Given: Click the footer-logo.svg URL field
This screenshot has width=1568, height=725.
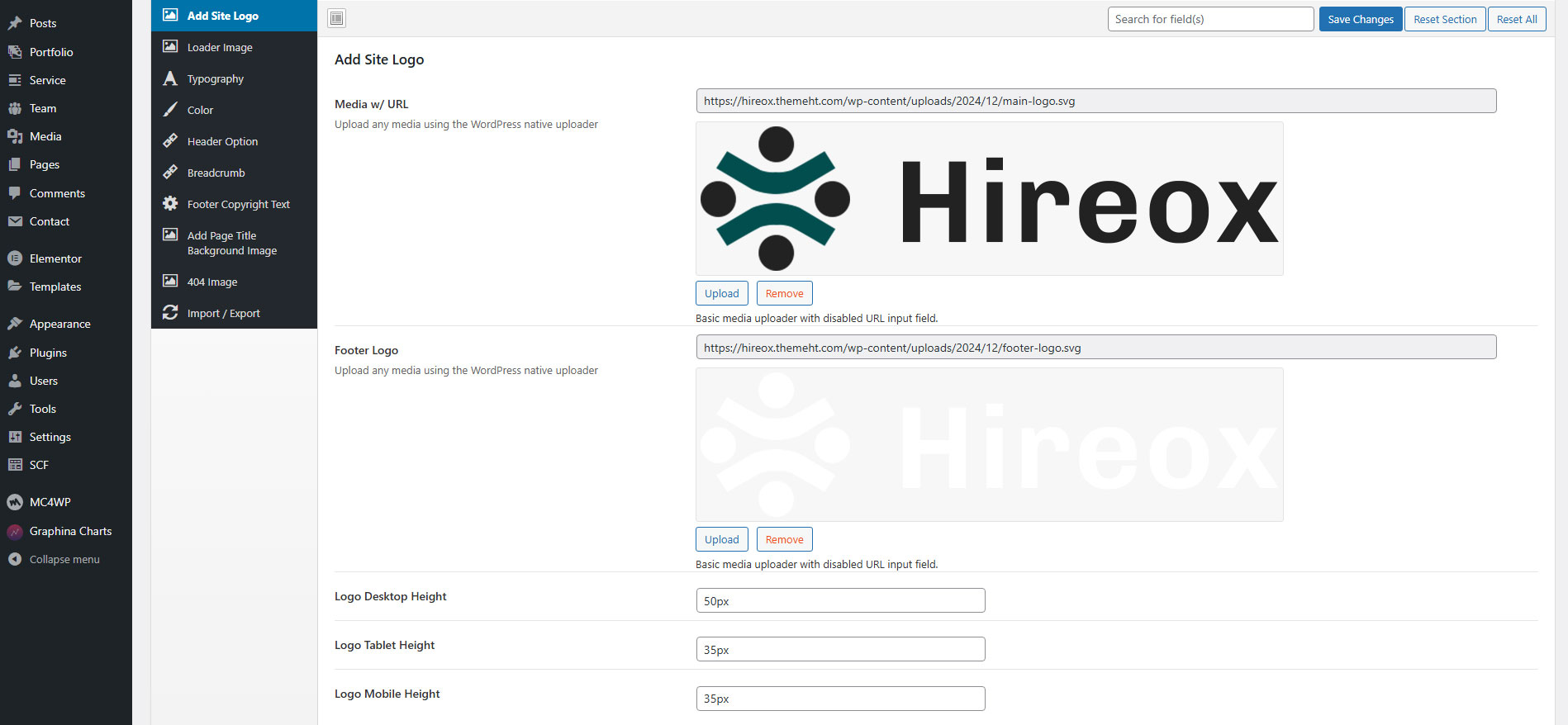Looking at the screenshot, I should [1096, 347].
